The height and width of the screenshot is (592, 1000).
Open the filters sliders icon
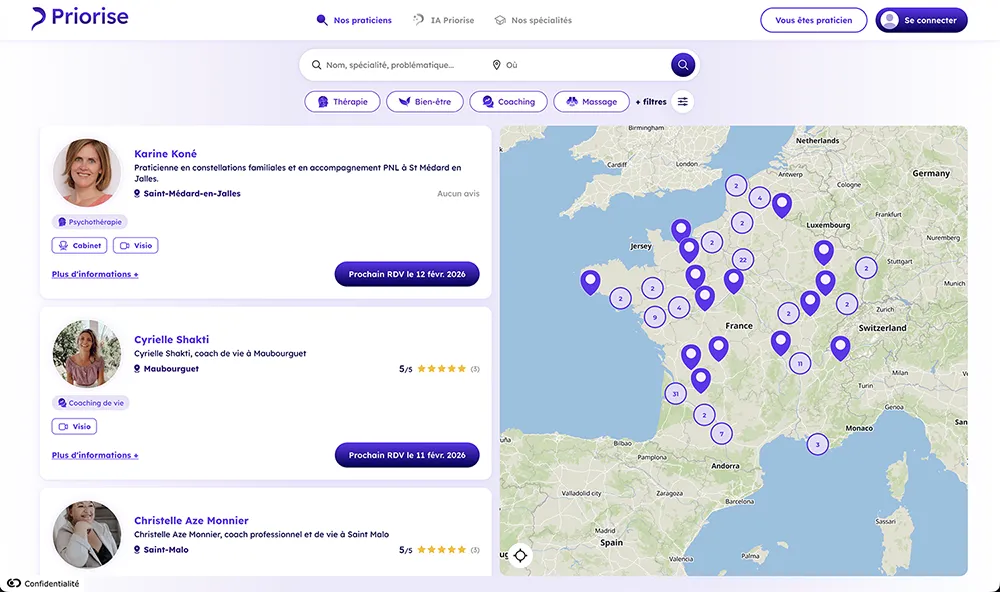pyautogui.click(x=682, y=101)
